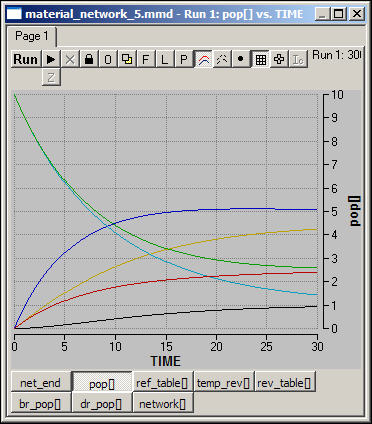The image size is (372, 424).
Task: Click the window title bar icon
Action: [14, 14]
